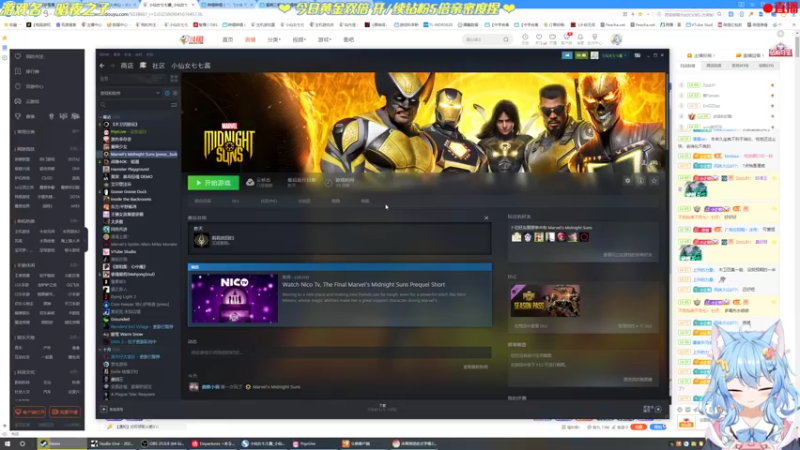Open Marvel's Midnight Suns link in activity

point(276,387)
